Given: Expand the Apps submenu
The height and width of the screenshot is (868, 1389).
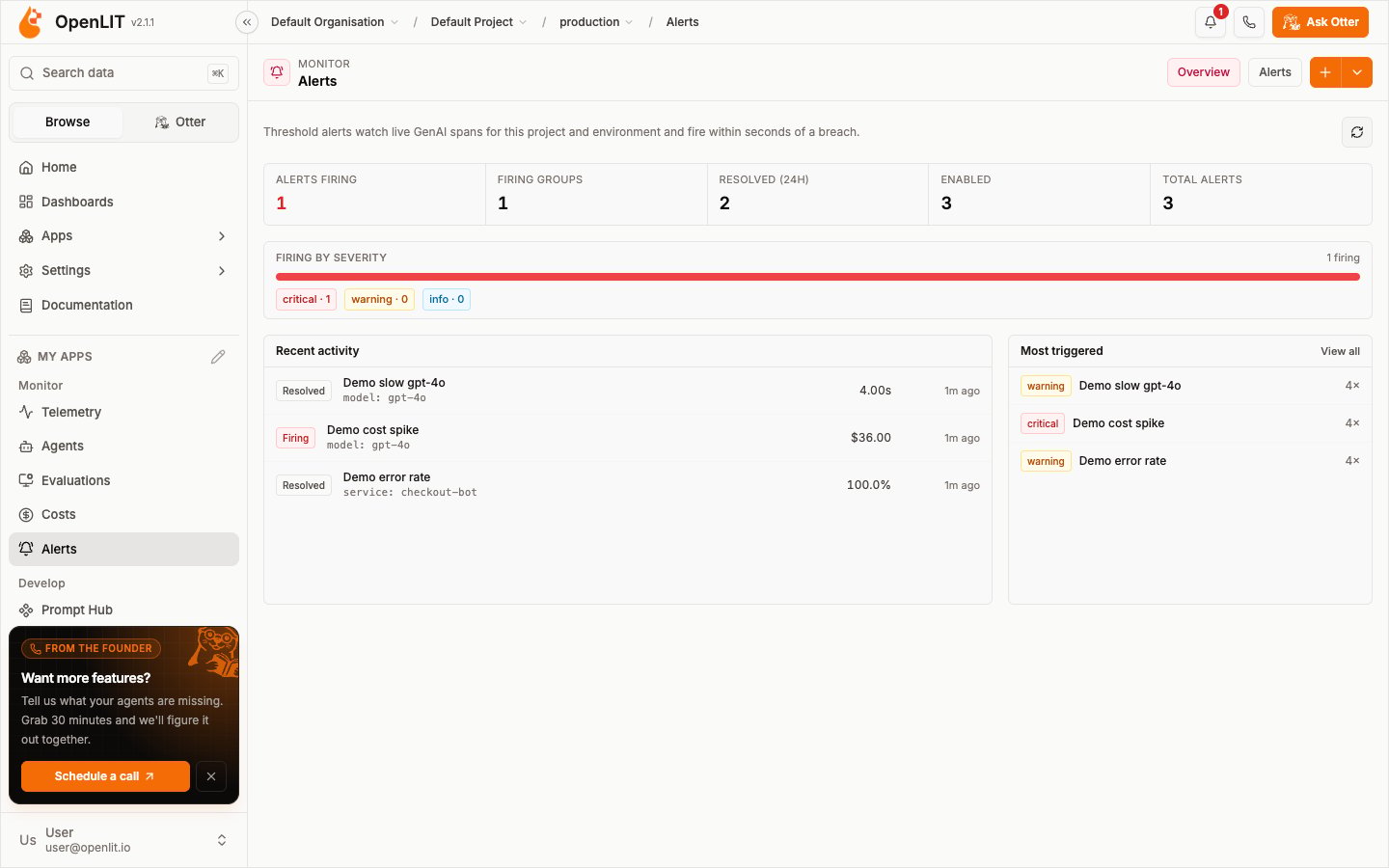Looking at the screenshot, I should click(123, 236).
